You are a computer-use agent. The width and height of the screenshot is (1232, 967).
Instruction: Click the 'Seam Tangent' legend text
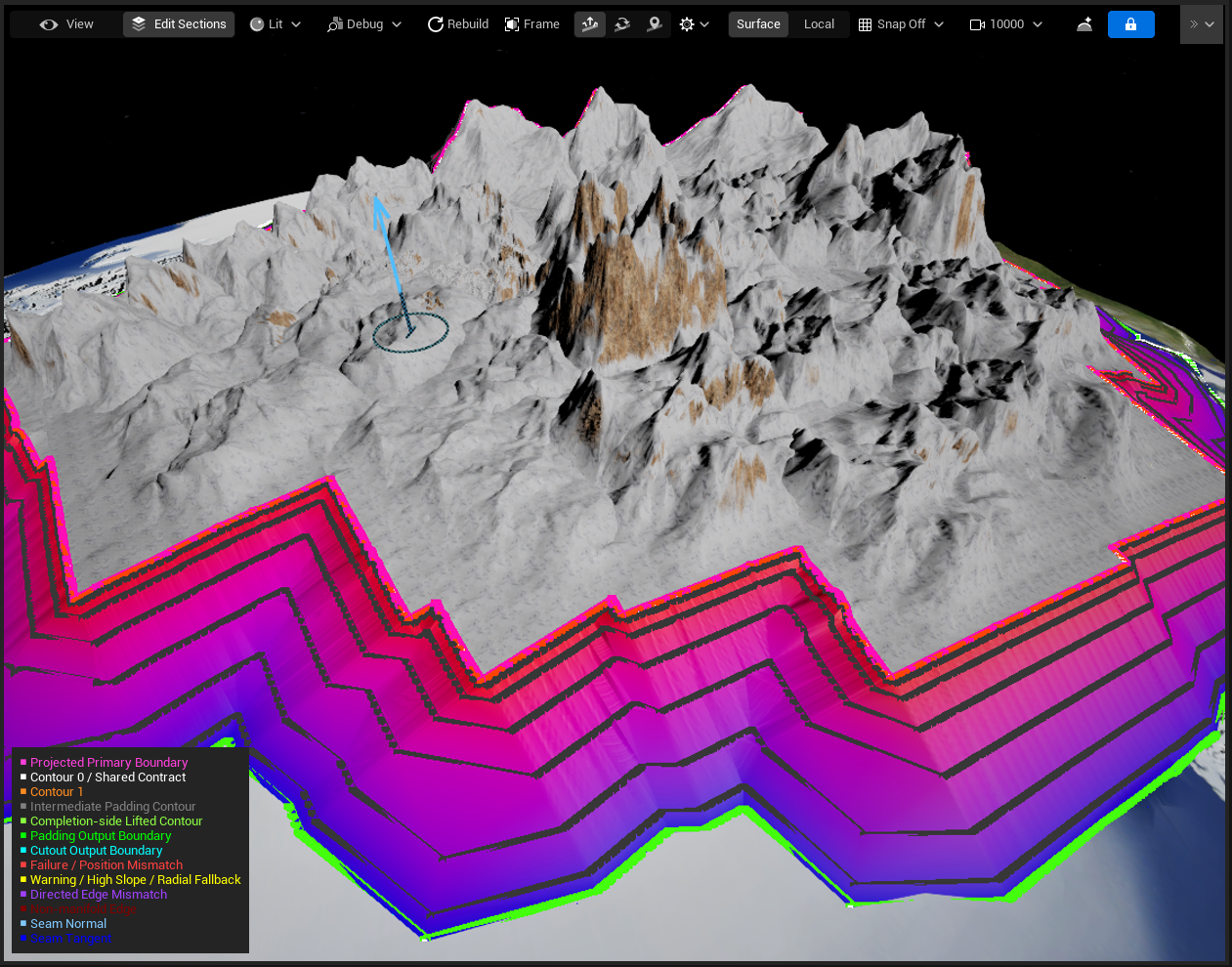[x=70, y=939]
